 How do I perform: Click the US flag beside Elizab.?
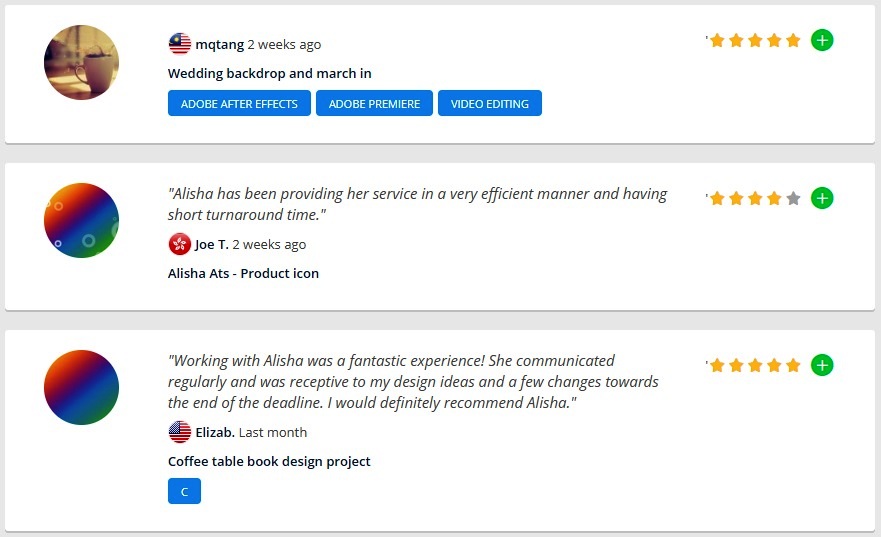tap(180, 432)
